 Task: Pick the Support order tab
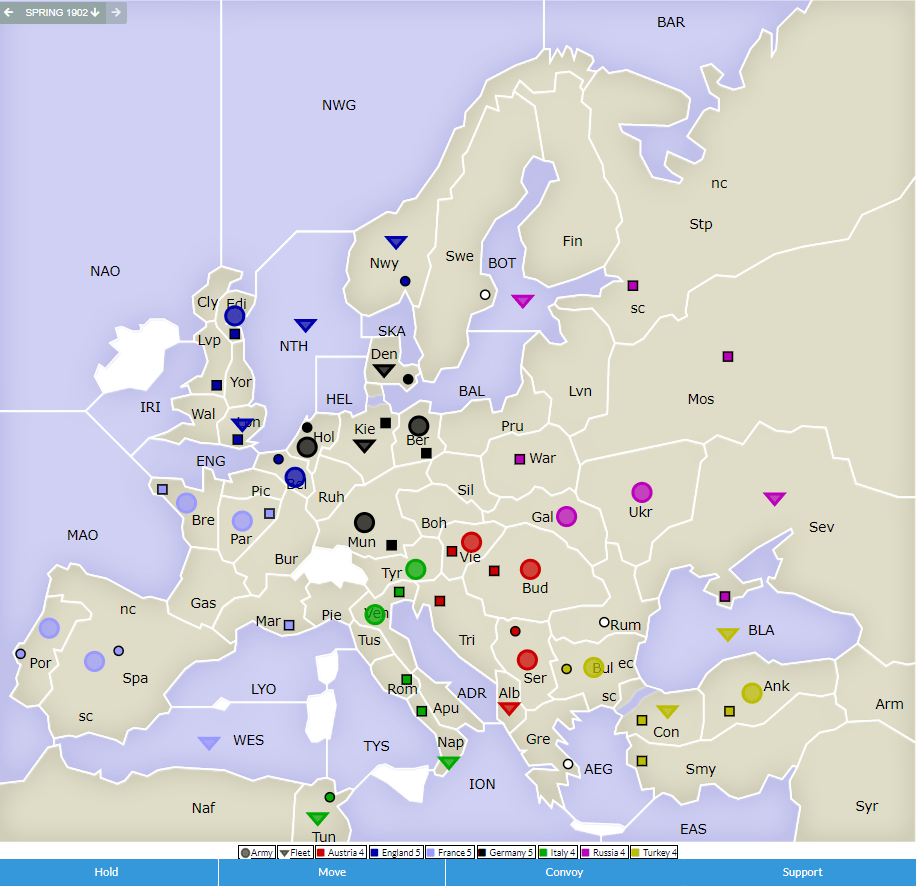(802, 872)
